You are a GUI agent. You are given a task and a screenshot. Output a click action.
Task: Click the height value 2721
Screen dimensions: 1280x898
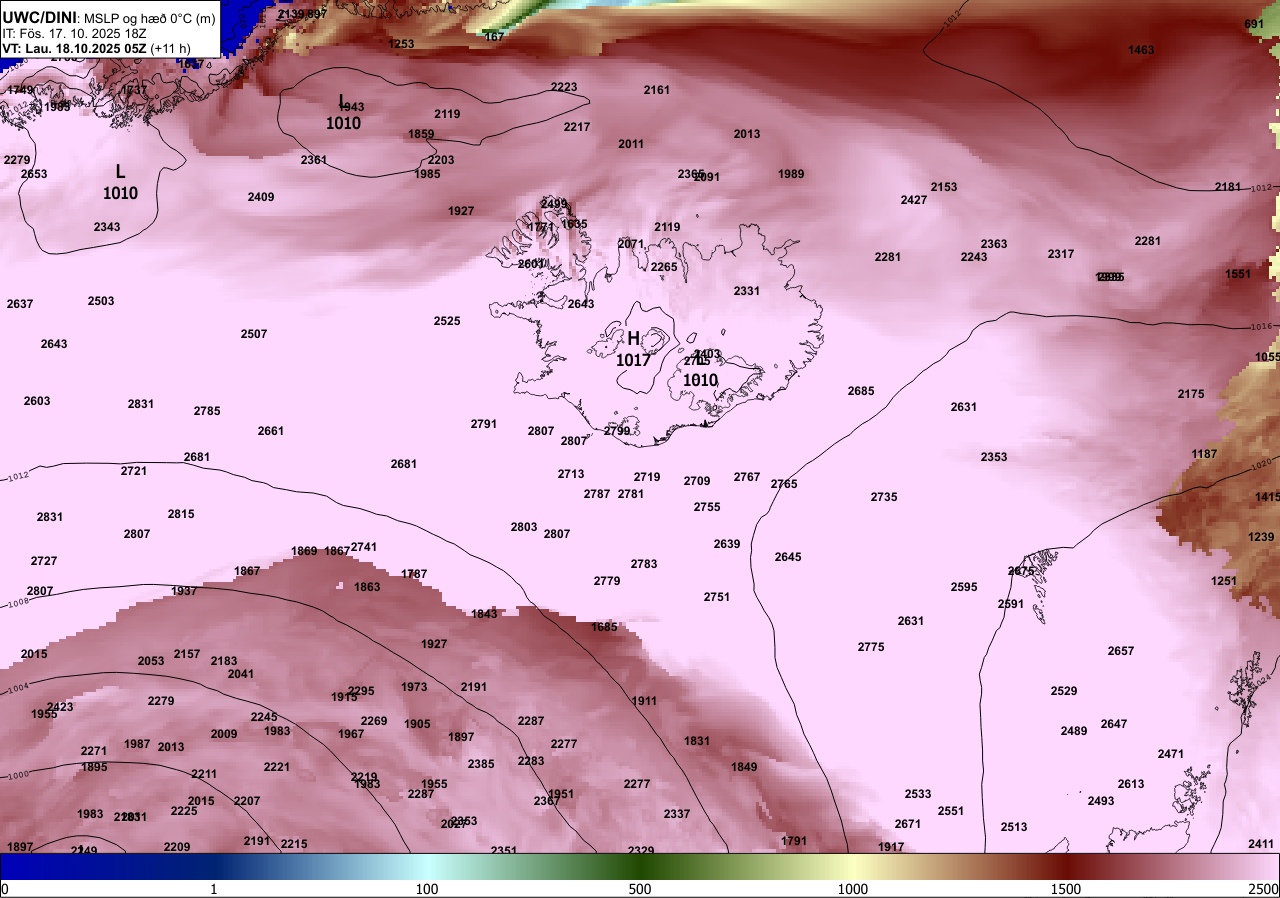134,472
